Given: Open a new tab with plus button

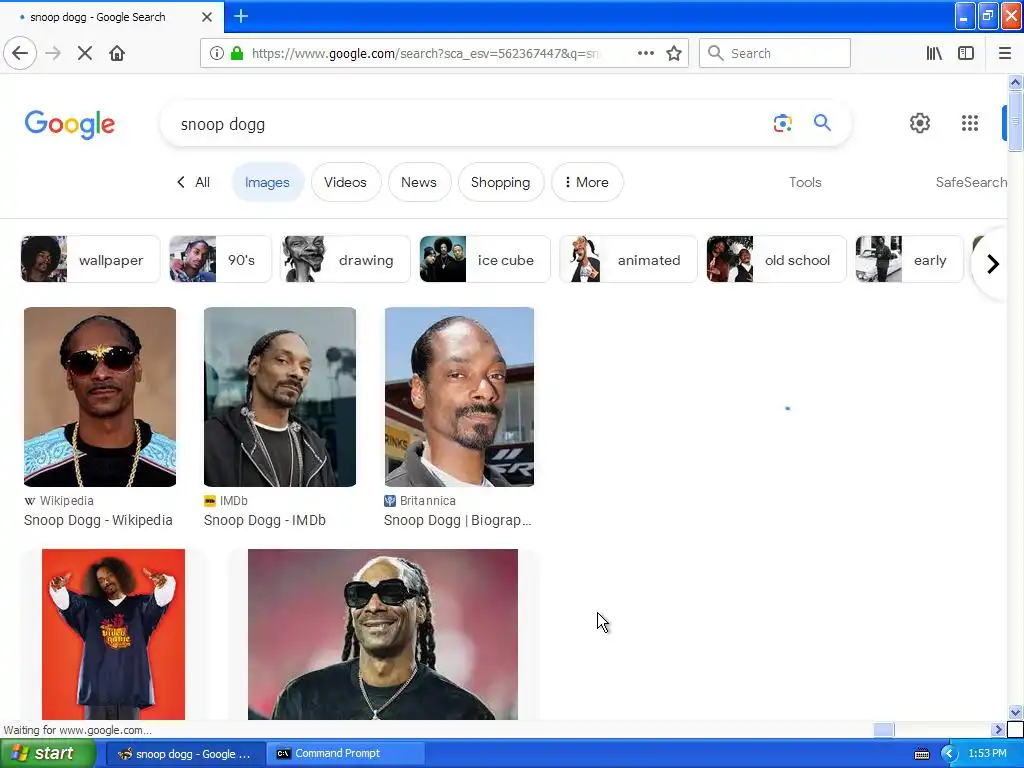Looking at the screenshot, I should click(240, 16).
